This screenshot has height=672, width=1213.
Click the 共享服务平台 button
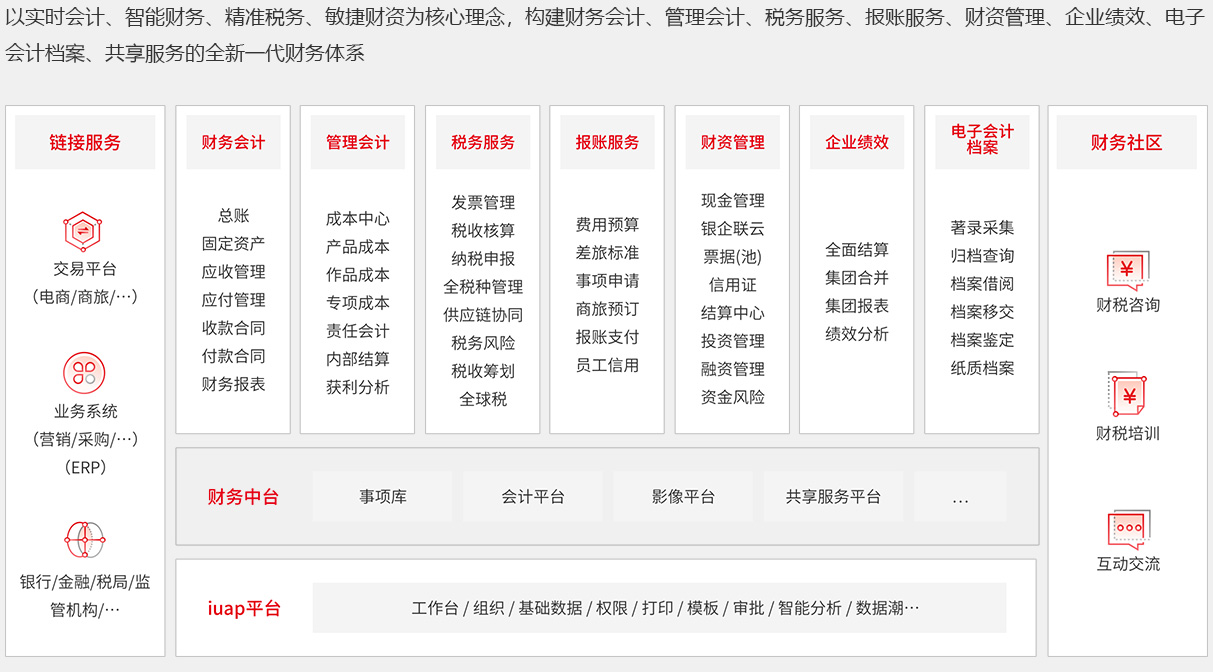tap(833, 497)
